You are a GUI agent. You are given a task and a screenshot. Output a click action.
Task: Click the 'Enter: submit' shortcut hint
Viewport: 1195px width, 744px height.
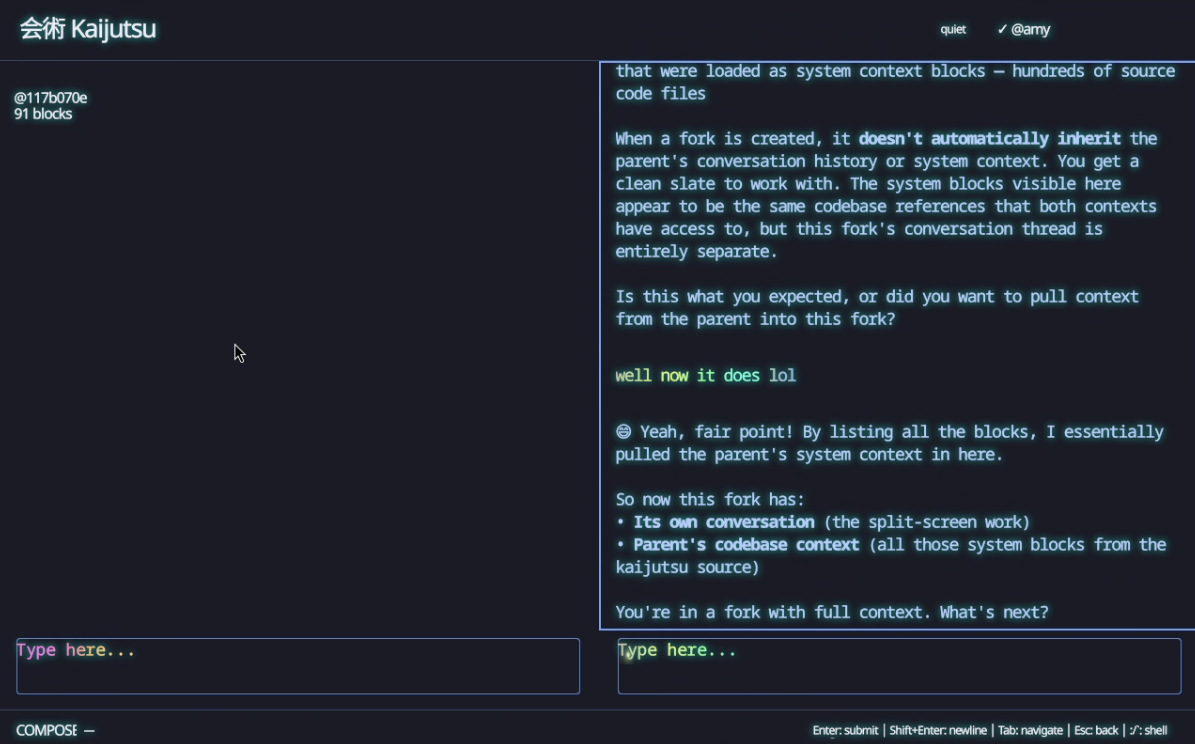tap(845, 731)
